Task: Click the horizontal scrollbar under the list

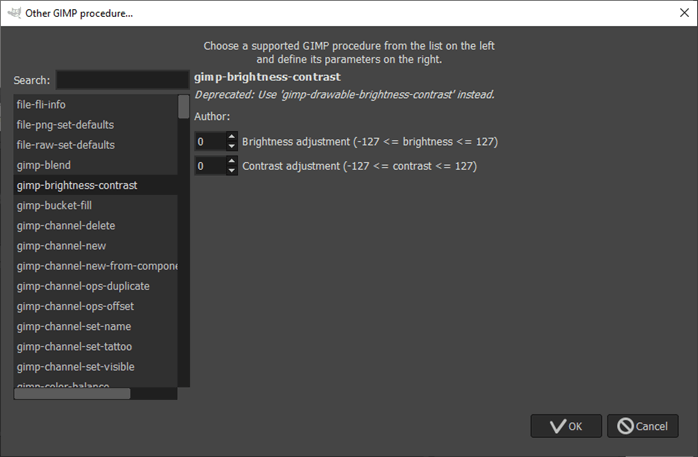Action: click(x=72, y=393)
